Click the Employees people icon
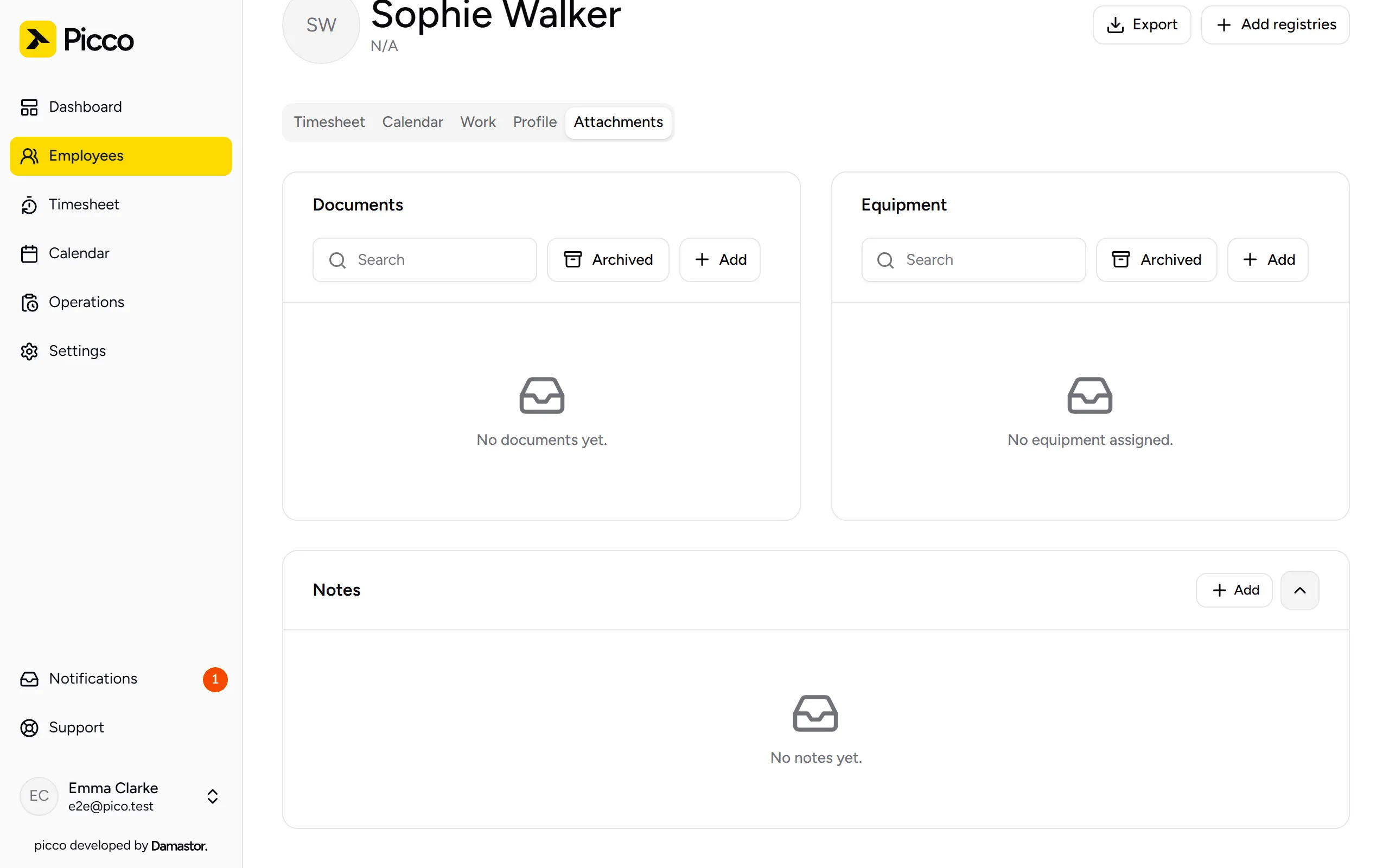The image size is (1389, 868). tap(29, 156)
